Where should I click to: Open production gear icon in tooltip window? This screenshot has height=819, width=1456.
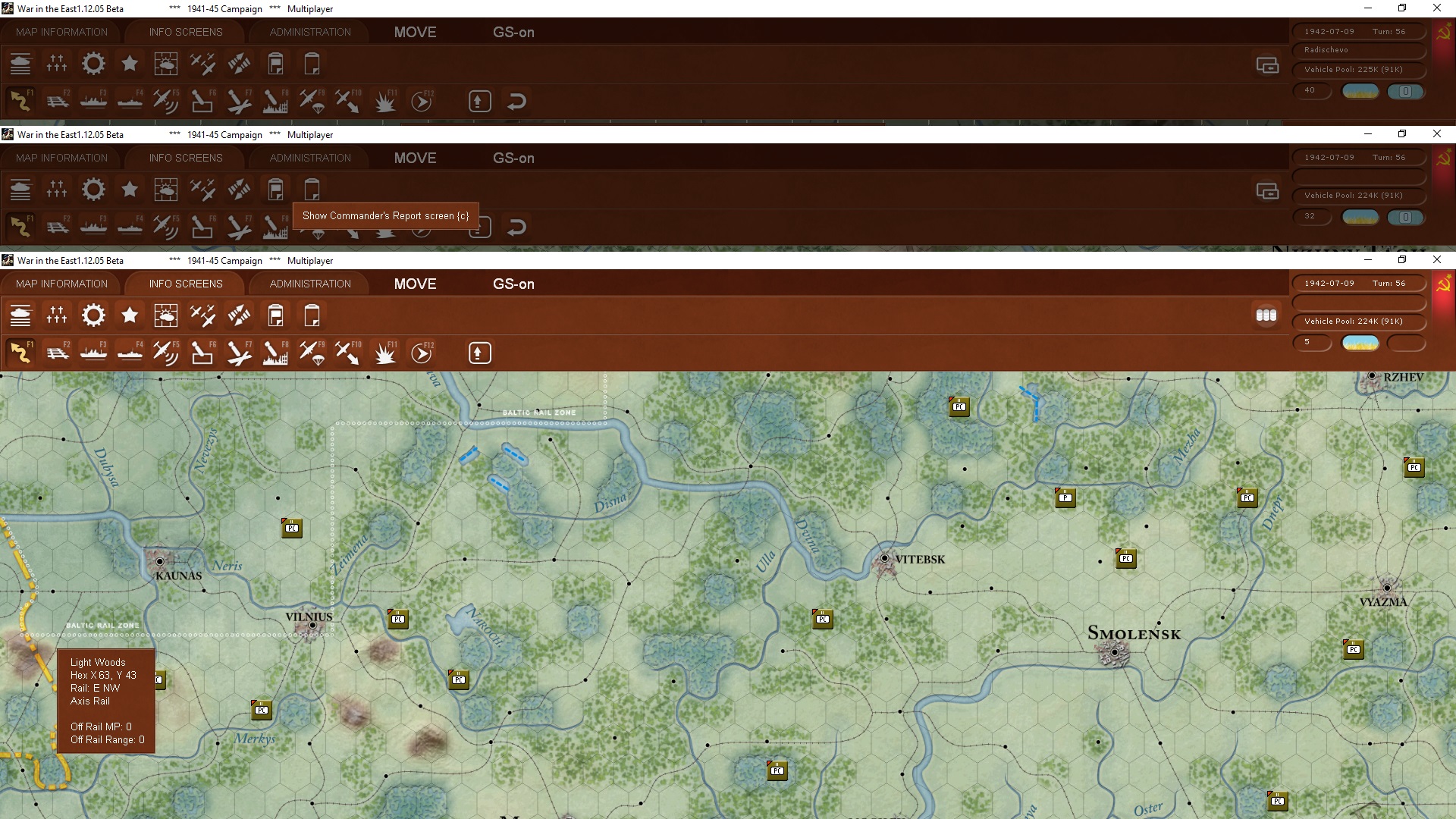pos(93,190)
